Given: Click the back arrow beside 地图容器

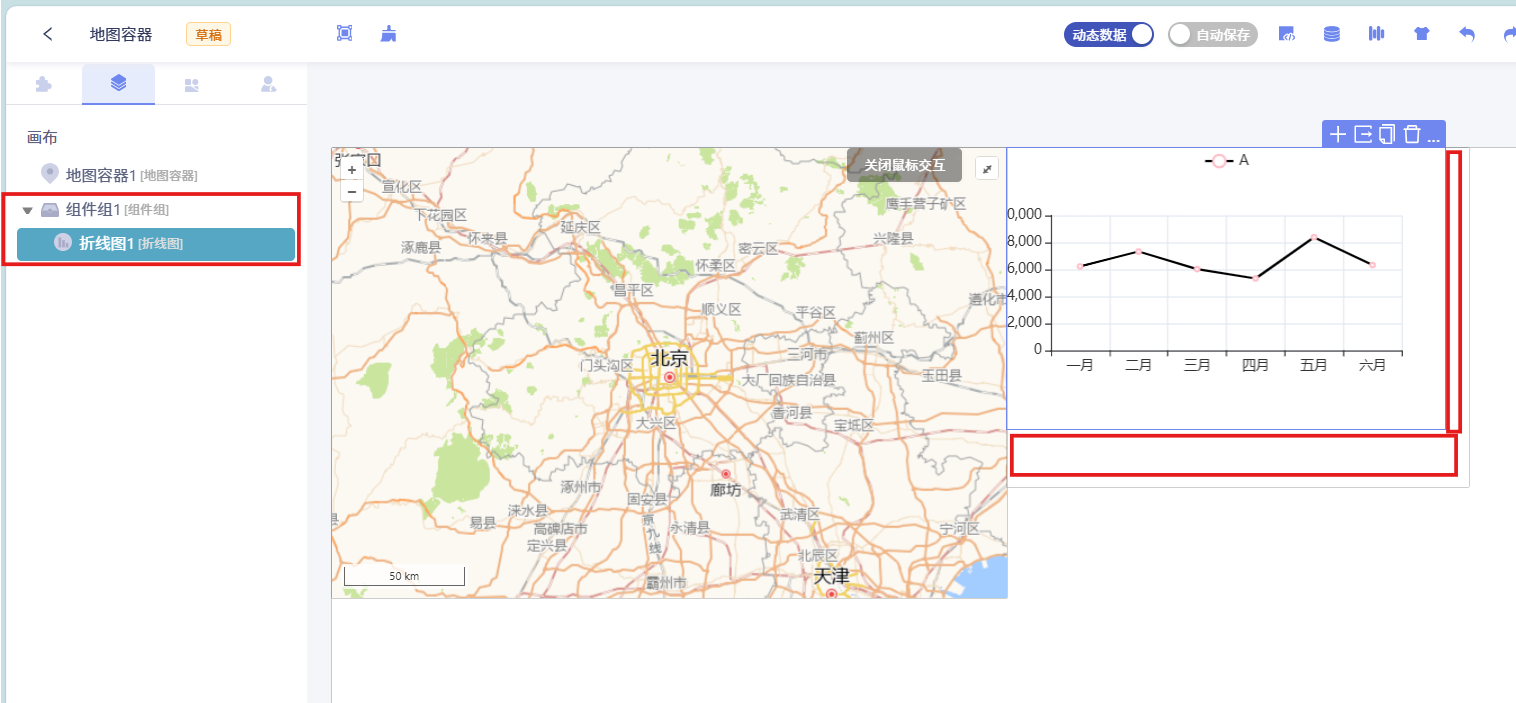Looking at the screenshot, I should [47, 34].
